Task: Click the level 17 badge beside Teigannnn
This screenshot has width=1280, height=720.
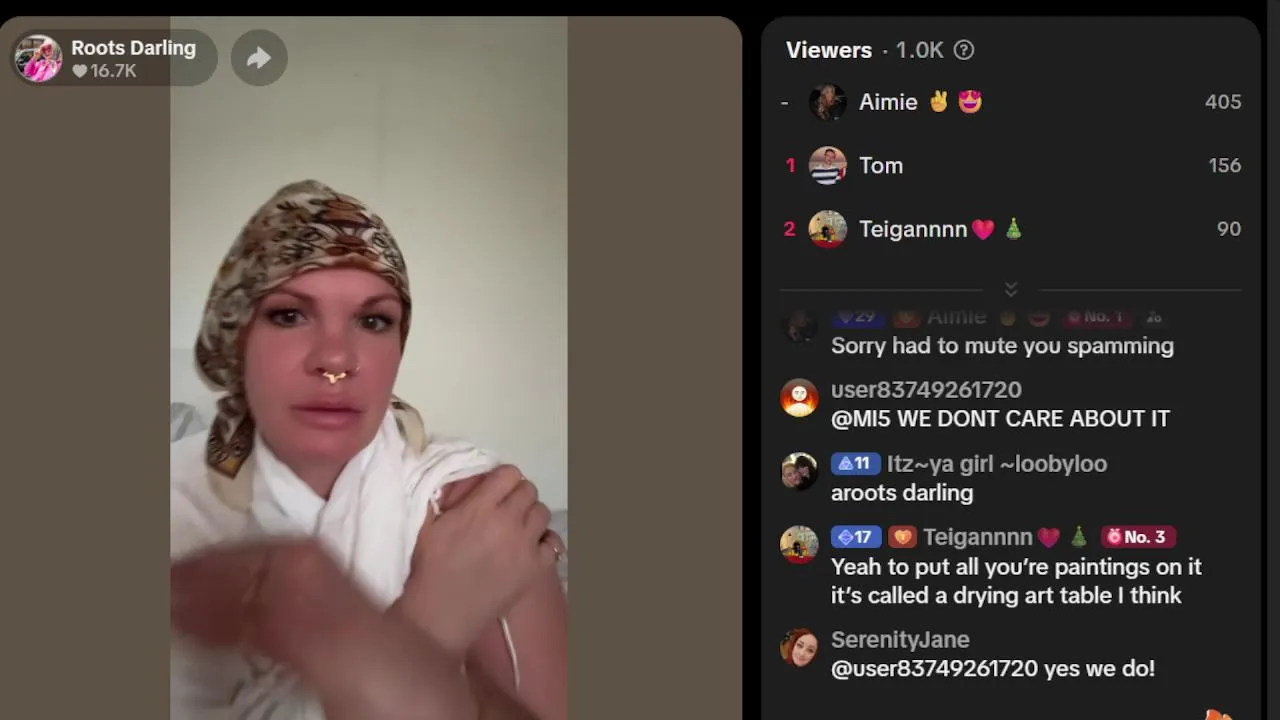Action: point(856,537)
